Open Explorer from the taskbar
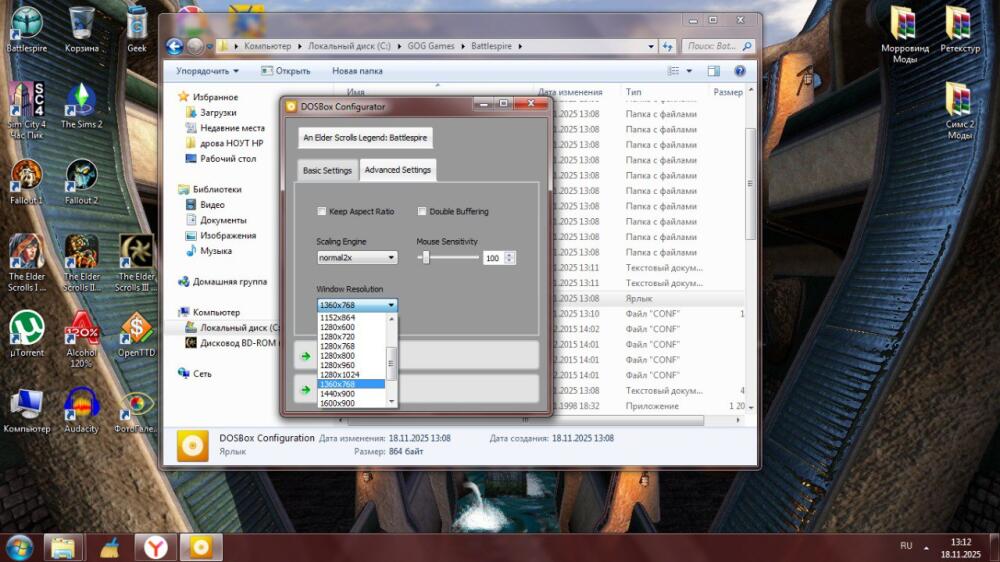 63,547
